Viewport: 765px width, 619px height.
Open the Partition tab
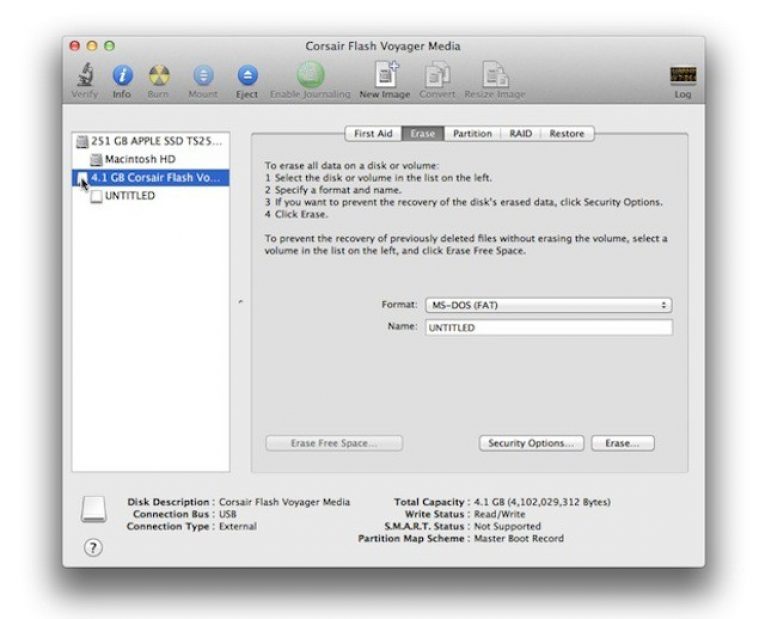(x=472, y=134)
